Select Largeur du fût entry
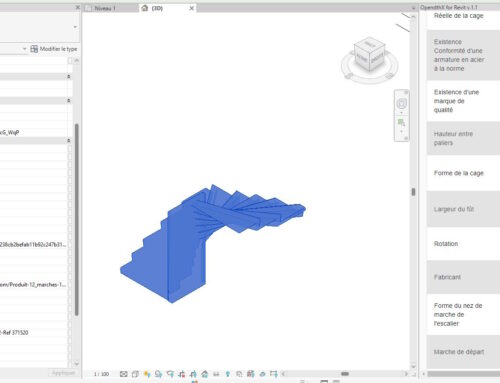The height and width of the screenshot is (383, 500). pyautogui.click(x=463, y=209)
